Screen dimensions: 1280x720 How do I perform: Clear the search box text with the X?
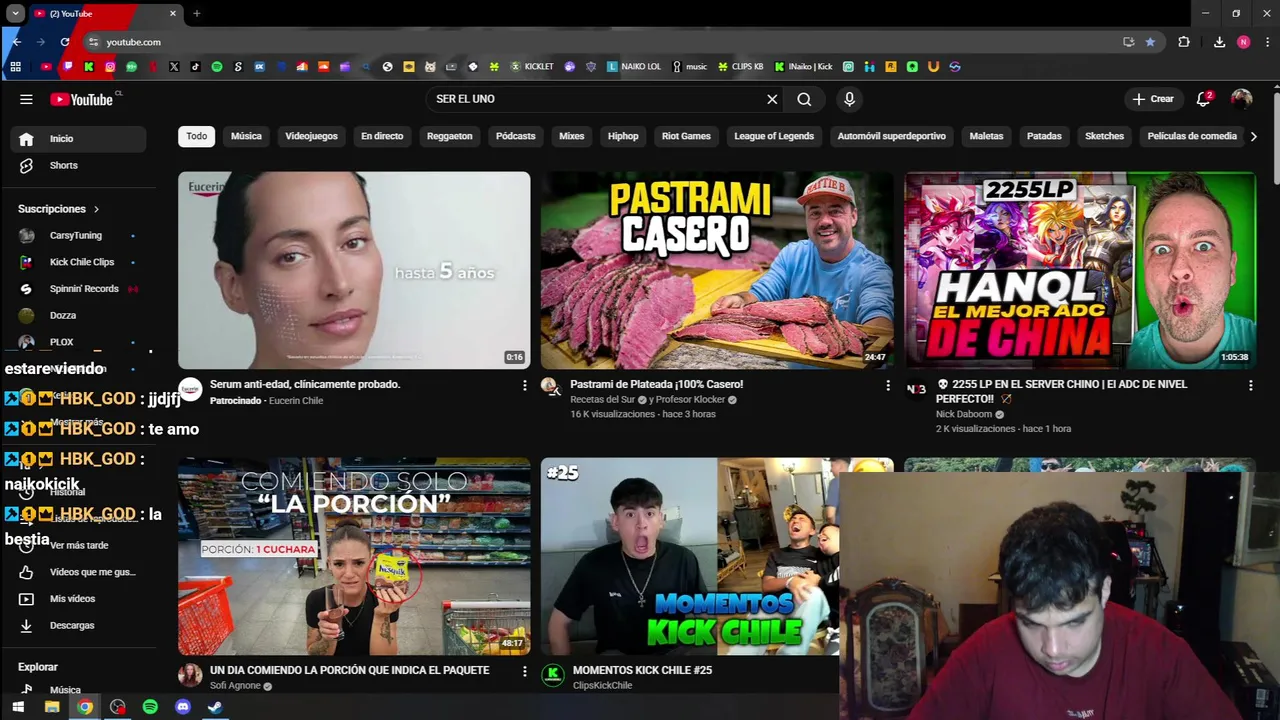tap(772, 99)
